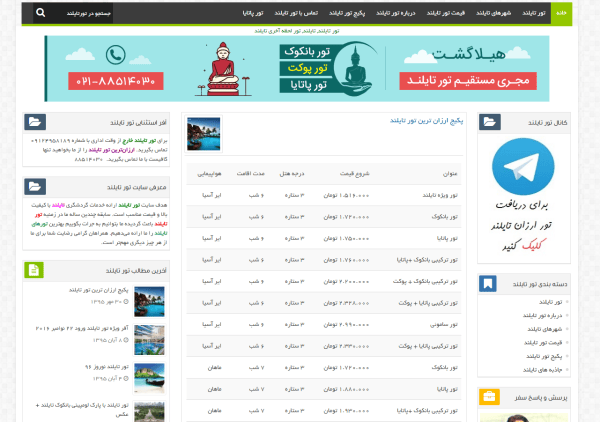Open the 'درباره تور تایلند' navbar item
Image resolution: width=600 pixels, height=422 pixels.
(x=395, y=13)
